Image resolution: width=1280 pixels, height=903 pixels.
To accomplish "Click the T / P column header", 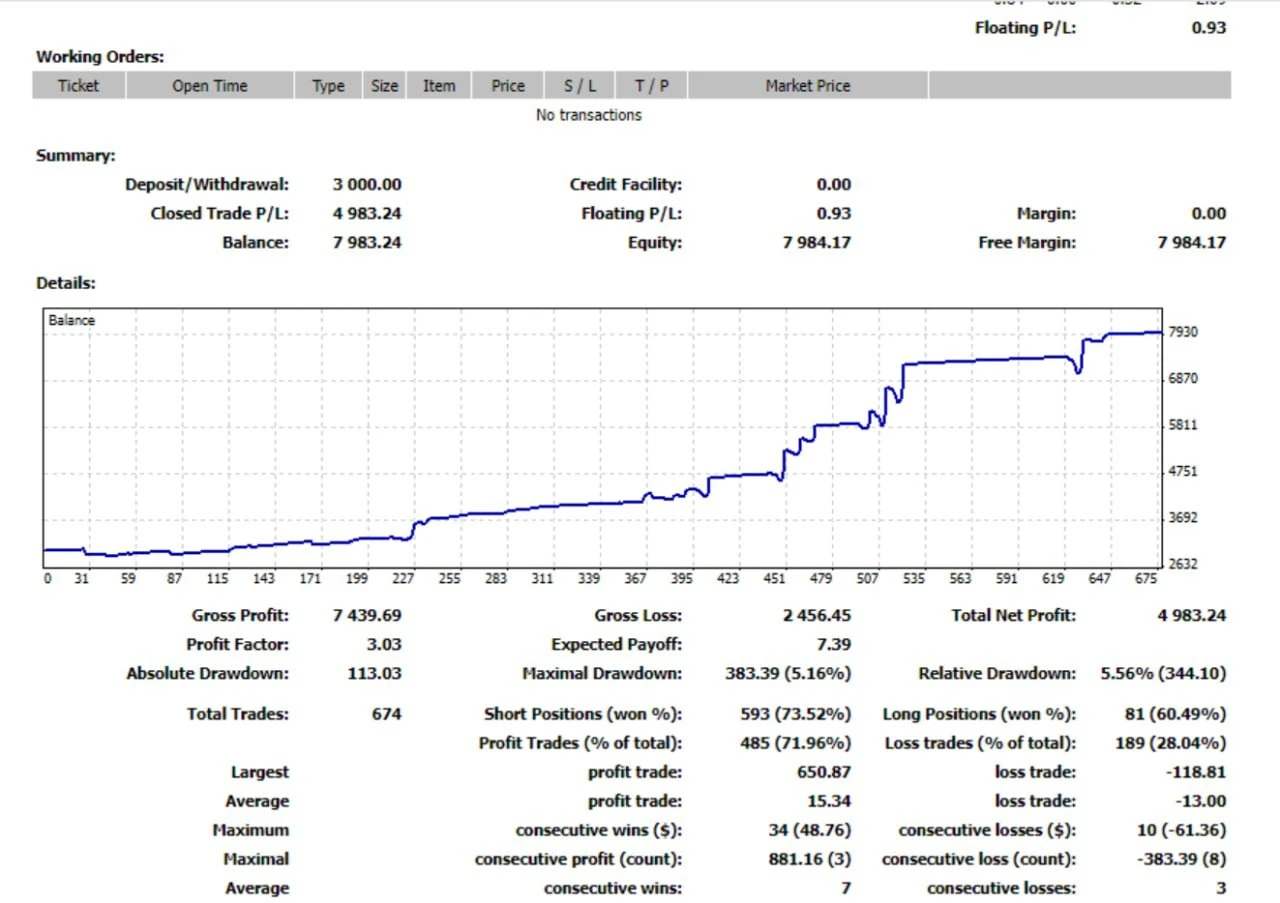I will (651, 86).
